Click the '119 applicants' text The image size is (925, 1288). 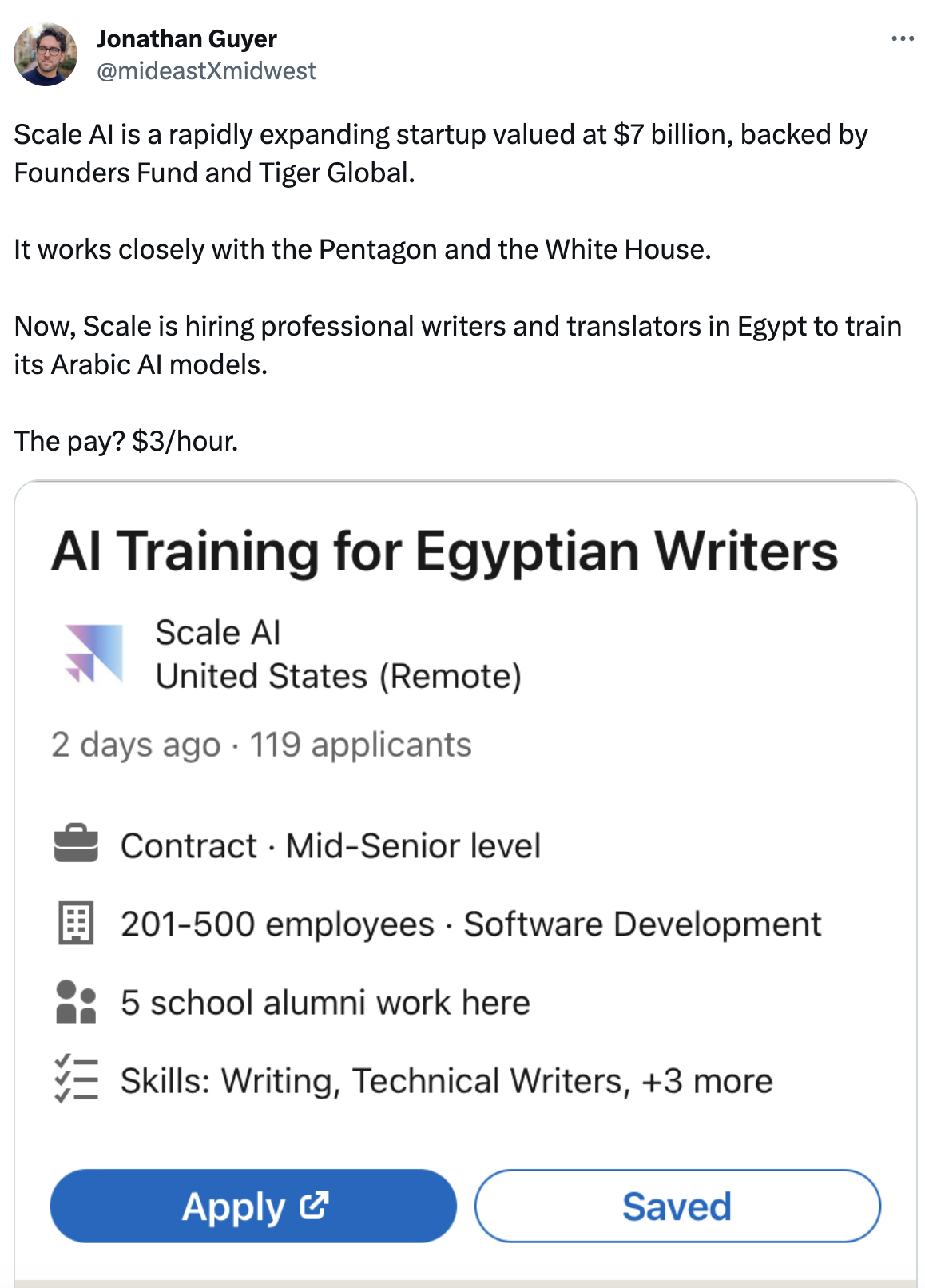click(x=361, y=745)
